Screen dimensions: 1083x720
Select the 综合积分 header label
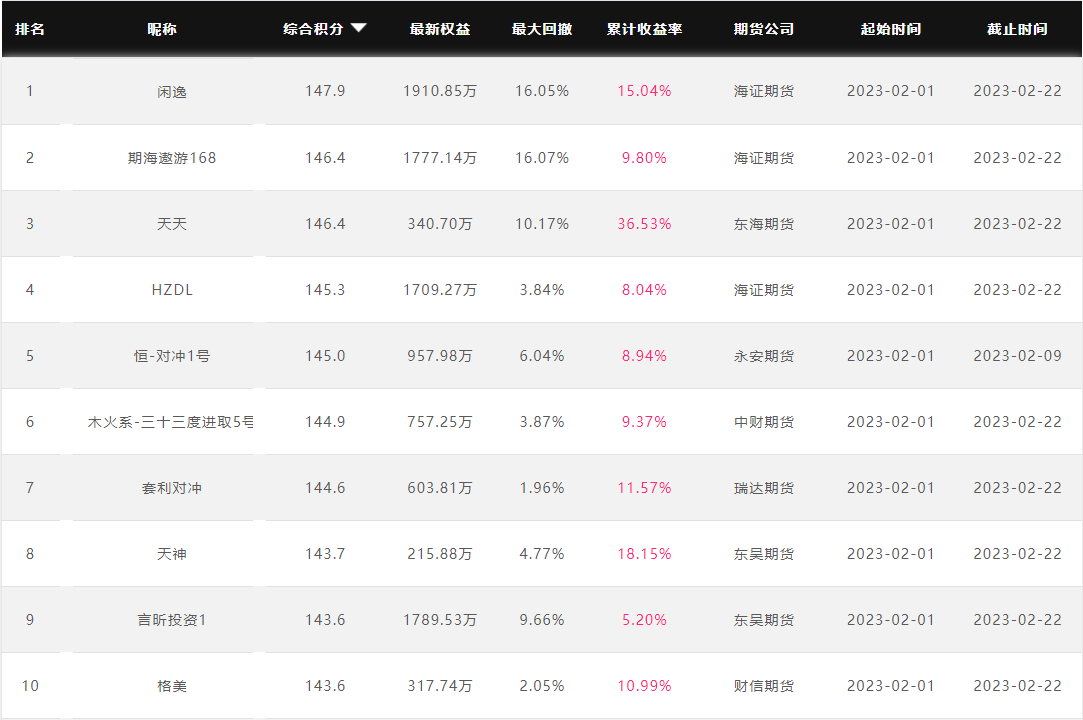pyautogui.click(x=314, y=29)
